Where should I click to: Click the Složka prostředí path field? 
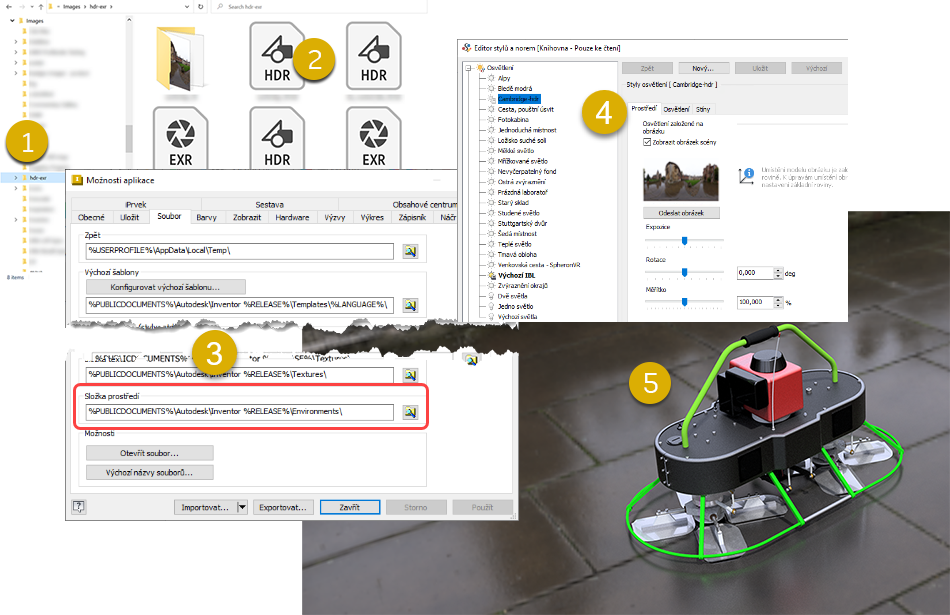point(239,411)
